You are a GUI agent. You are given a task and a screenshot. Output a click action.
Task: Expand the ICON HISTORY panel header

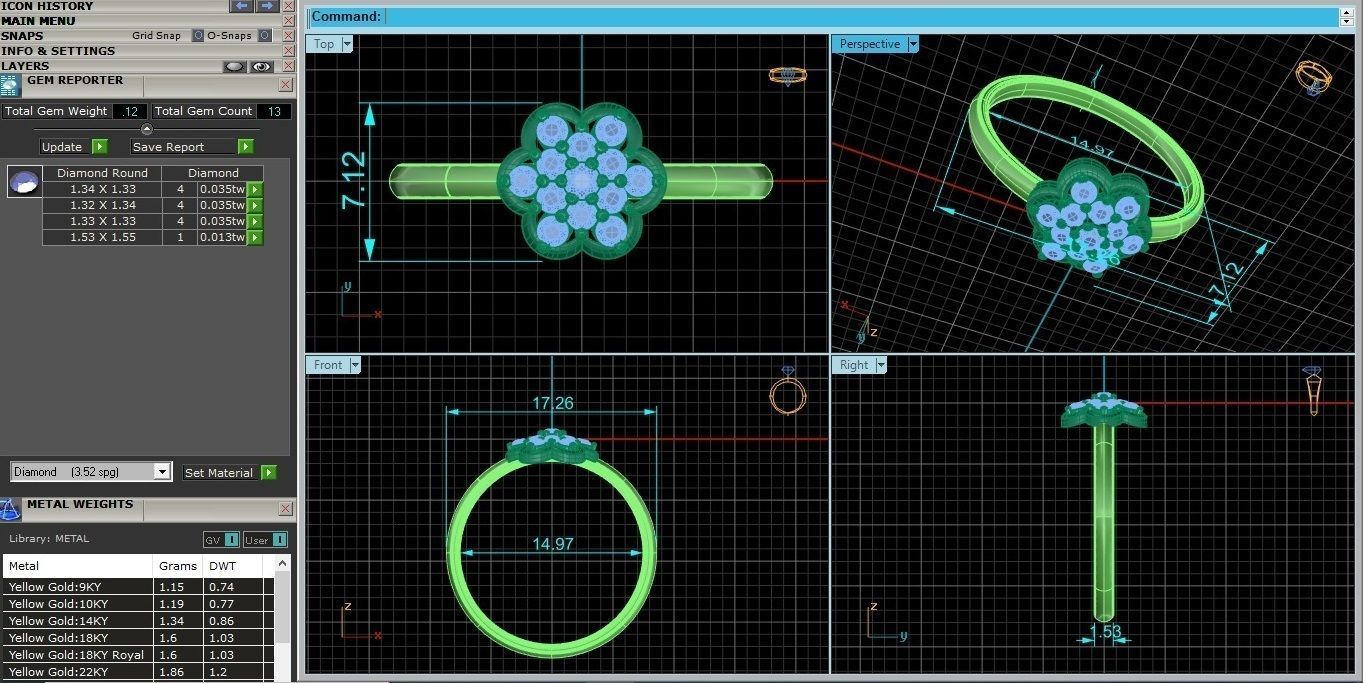click(x=47, y=6)
